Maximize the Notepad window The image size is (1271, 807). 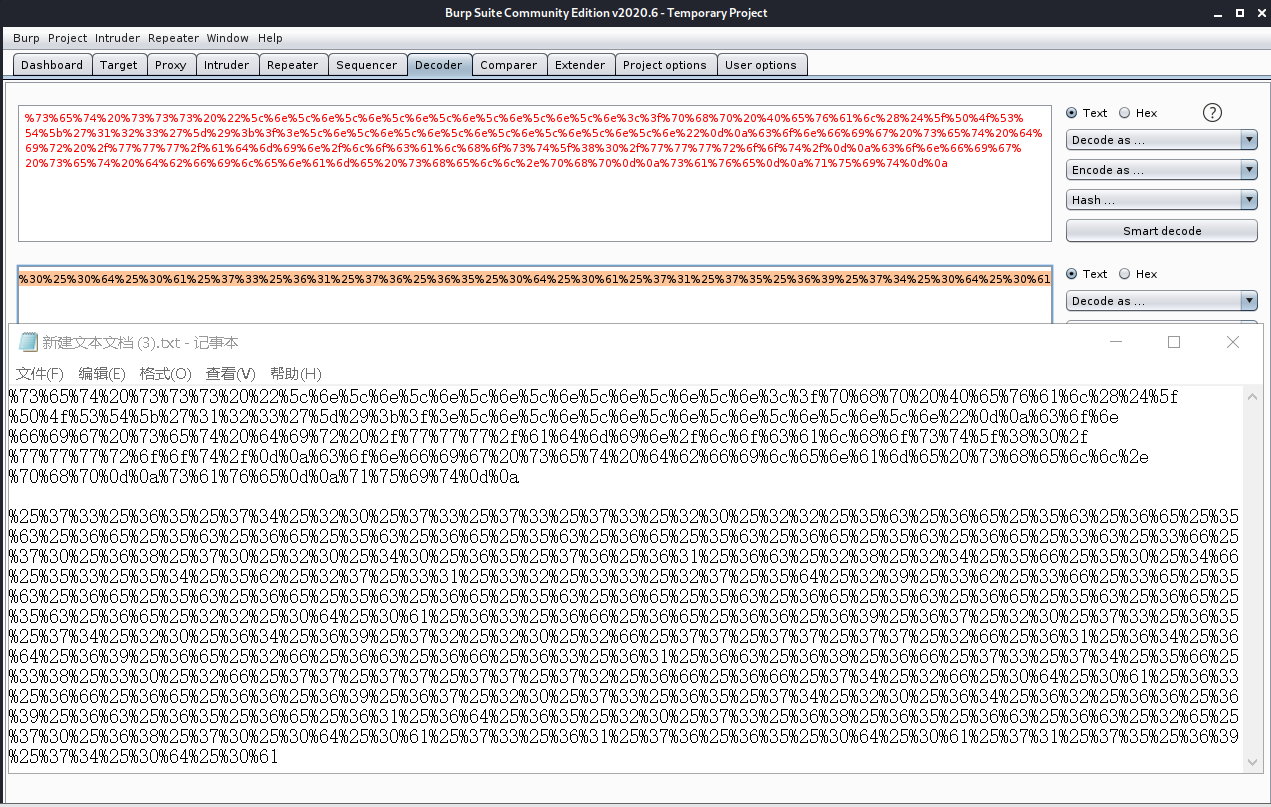click(1174, 342)
